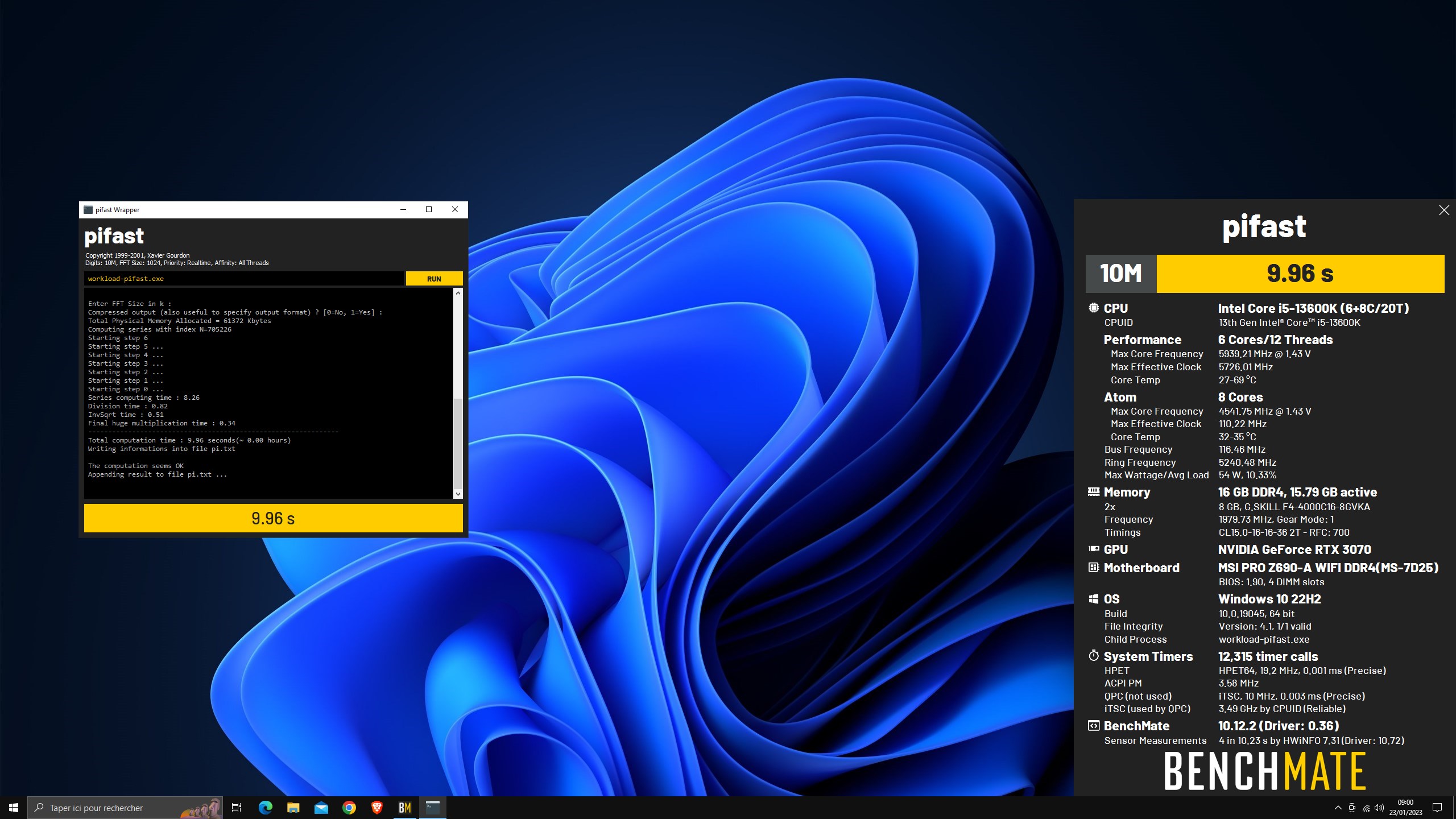Click the 10M digits label in BenchMate
The width and height of the screenshot is (1456, 819).
click(1121, 274)
